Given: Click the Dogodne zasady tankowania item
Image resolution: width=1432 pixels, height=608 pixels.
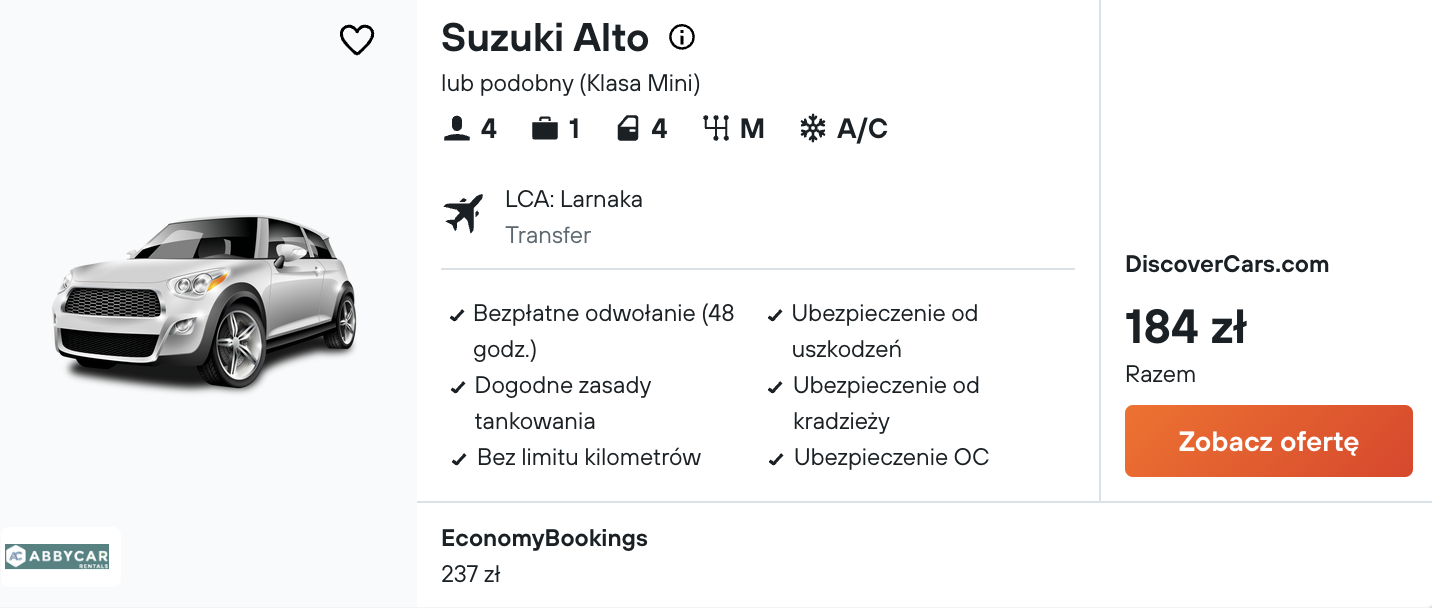Looking at the screenshot, I should [562, 403].
